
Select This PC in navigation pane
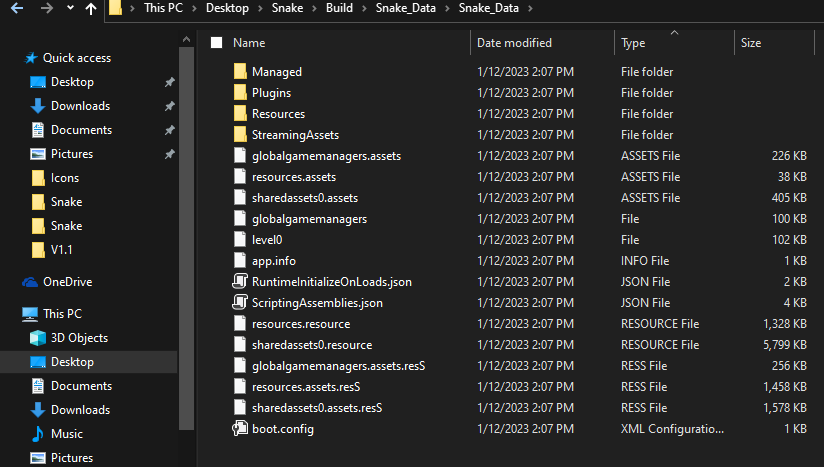coord(62,314)
